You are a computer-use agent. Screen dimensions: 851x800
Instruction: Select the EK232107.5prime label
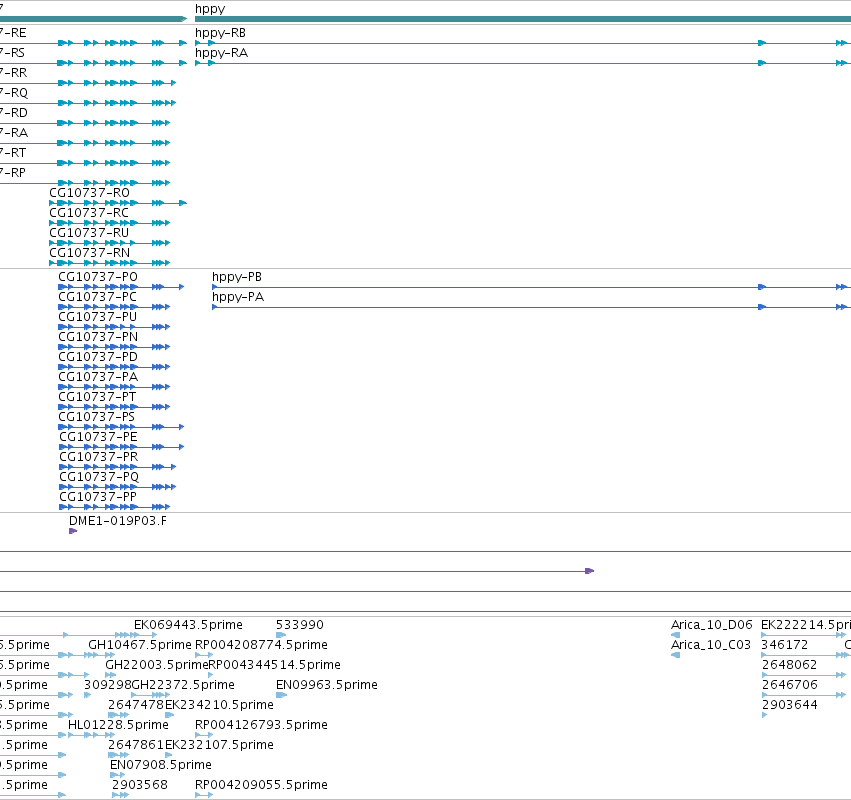click(x=219, y=746)
